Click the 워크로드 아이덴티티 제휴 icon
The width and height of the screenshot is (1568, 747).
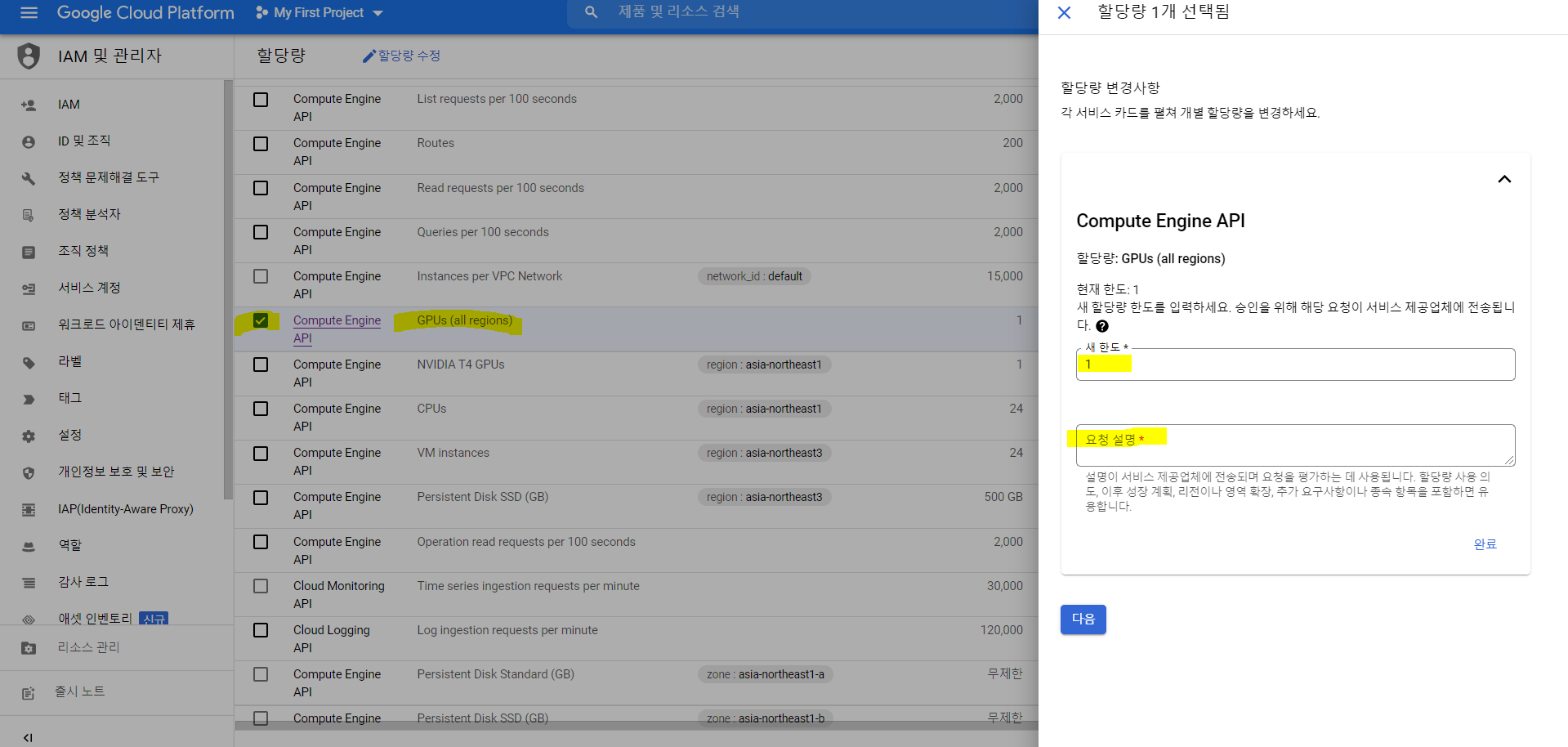pos(29,325)
